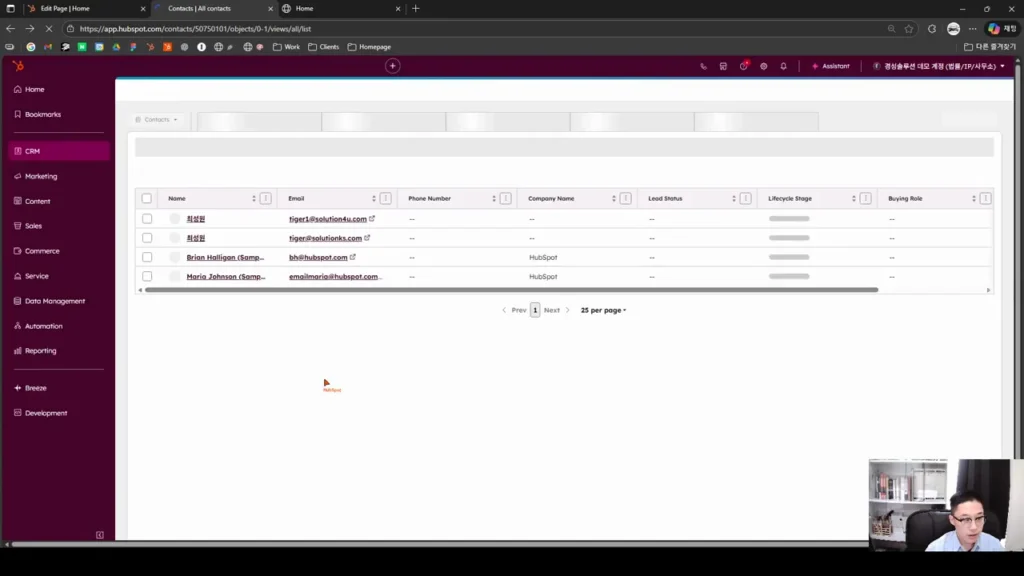Open the settings gear in HubSpot header

click(x=763, y=67)
